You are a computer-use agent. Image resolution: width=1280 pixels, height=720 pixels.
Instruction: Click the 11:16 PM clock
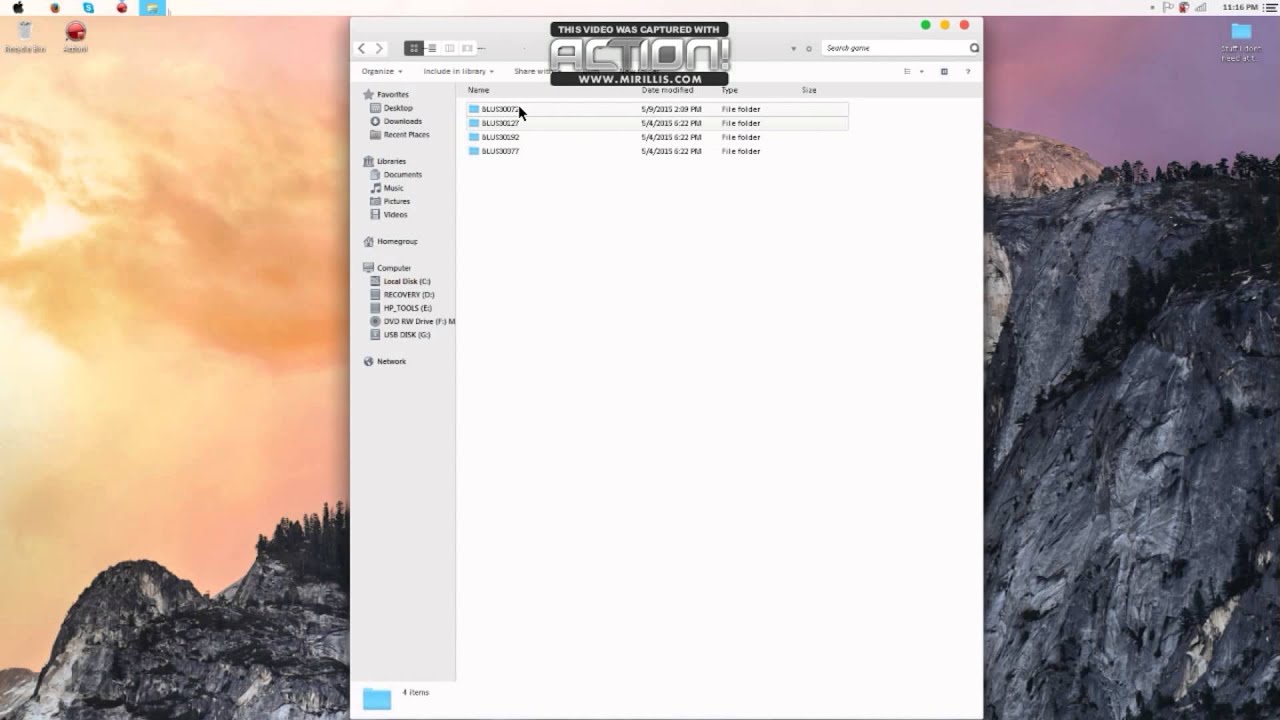pyautogui.click(x=1240, y=7)
